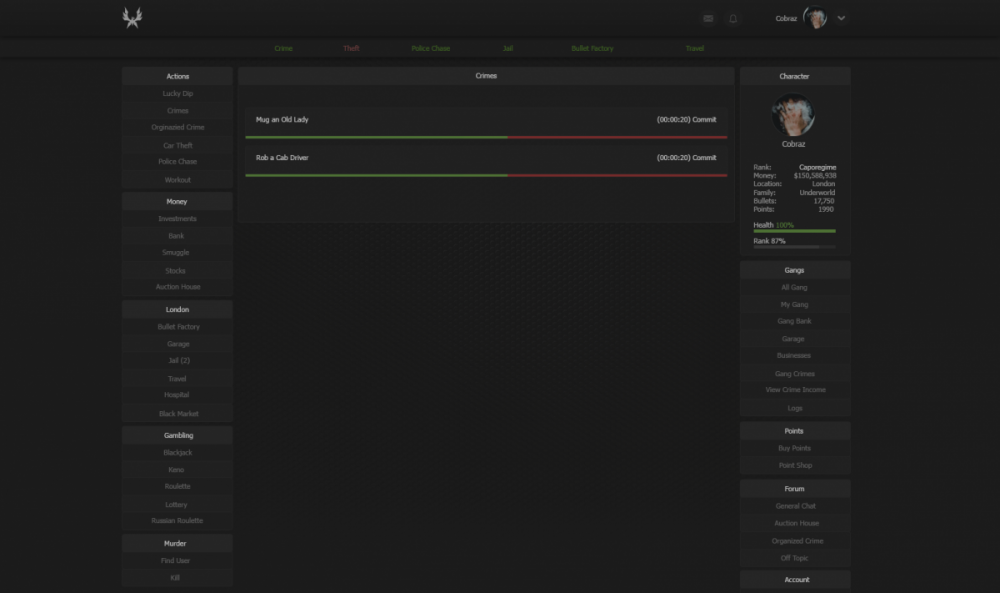Open Lucky Dip in Actions menu
Viewport: 1000px width, 593px height.
[177, 94]
